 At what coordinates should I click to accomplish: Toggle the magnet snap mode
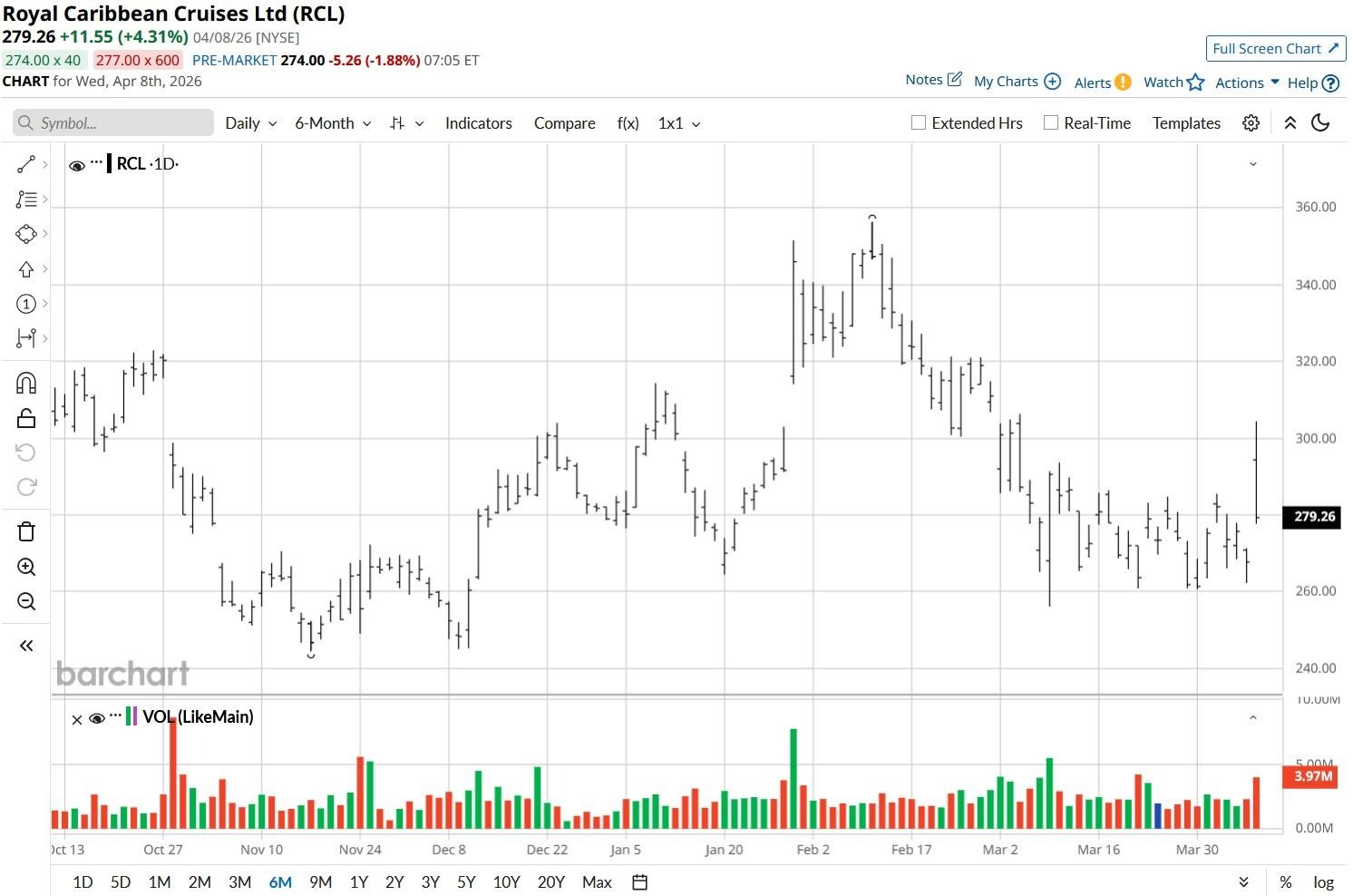click(x=26, y=384)
